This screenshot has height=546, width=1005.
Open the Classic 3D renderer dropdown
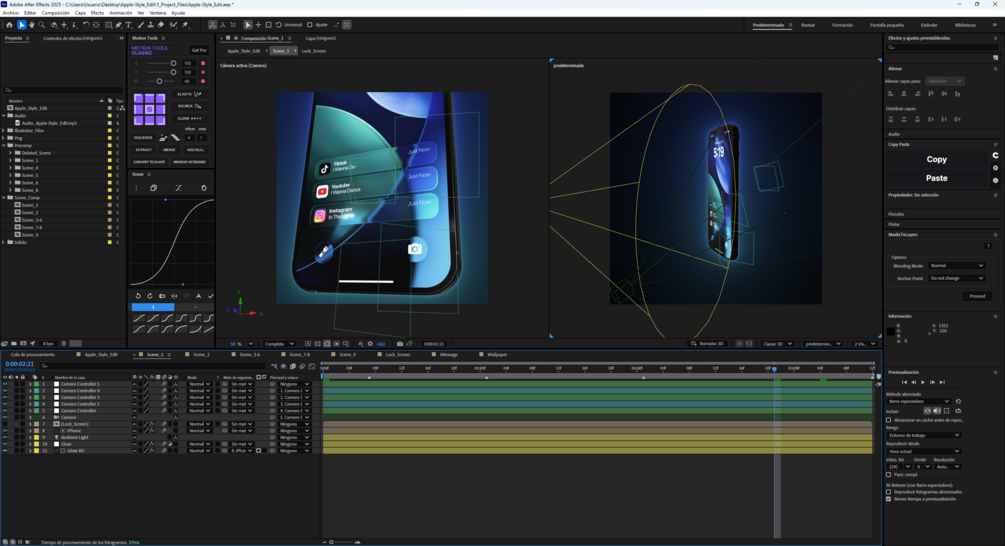tap(777, 343)
